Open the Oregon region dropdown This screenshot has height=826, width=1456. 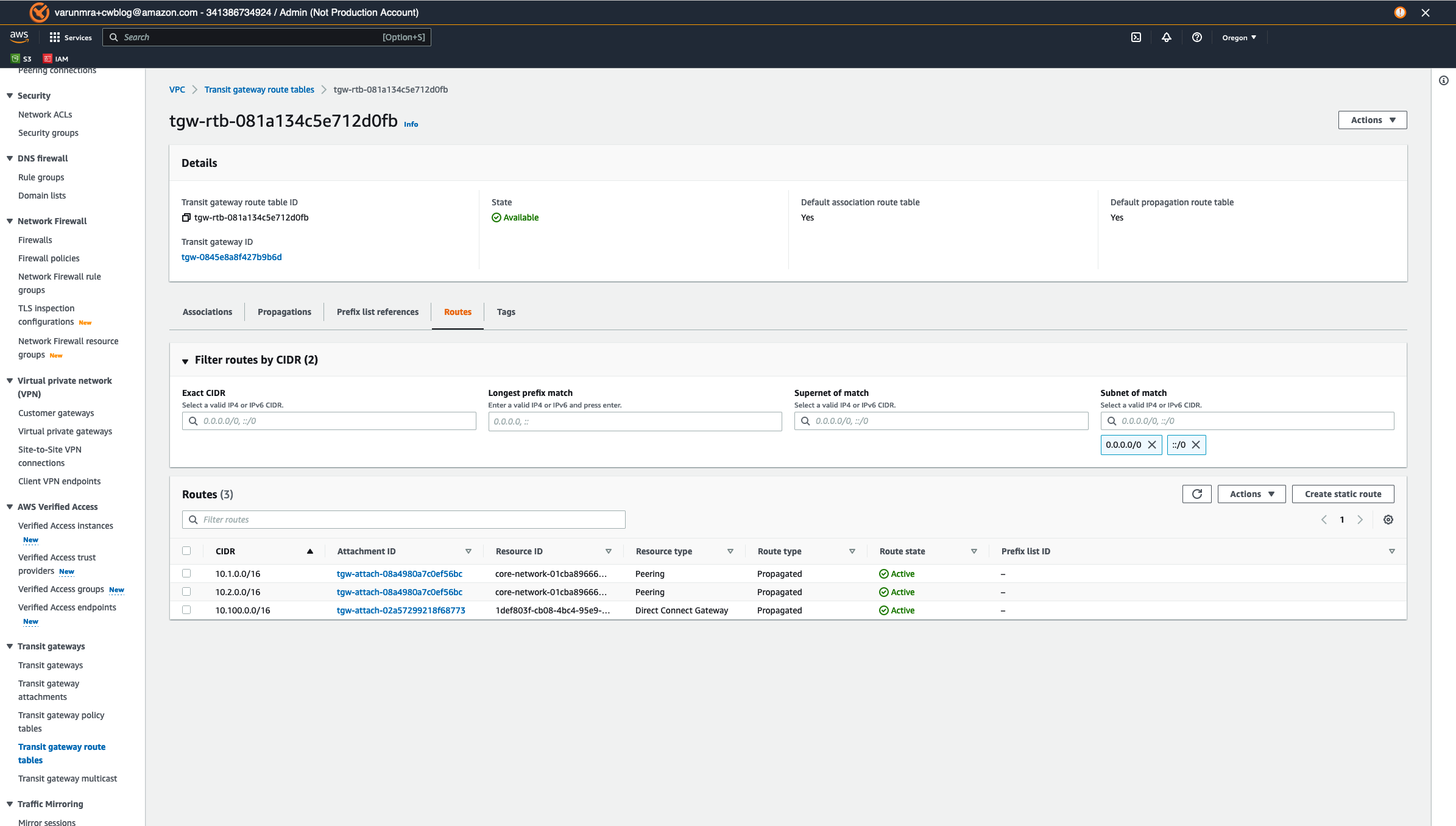pos(1239,37)
